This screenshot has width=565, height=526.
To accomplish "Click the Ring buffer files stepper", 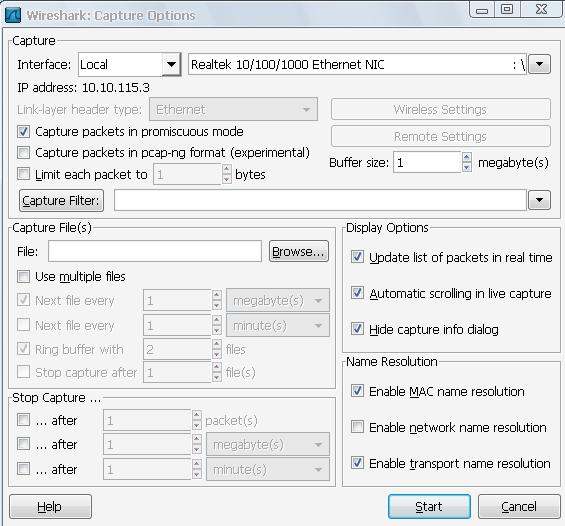I will tap(217, 349).
